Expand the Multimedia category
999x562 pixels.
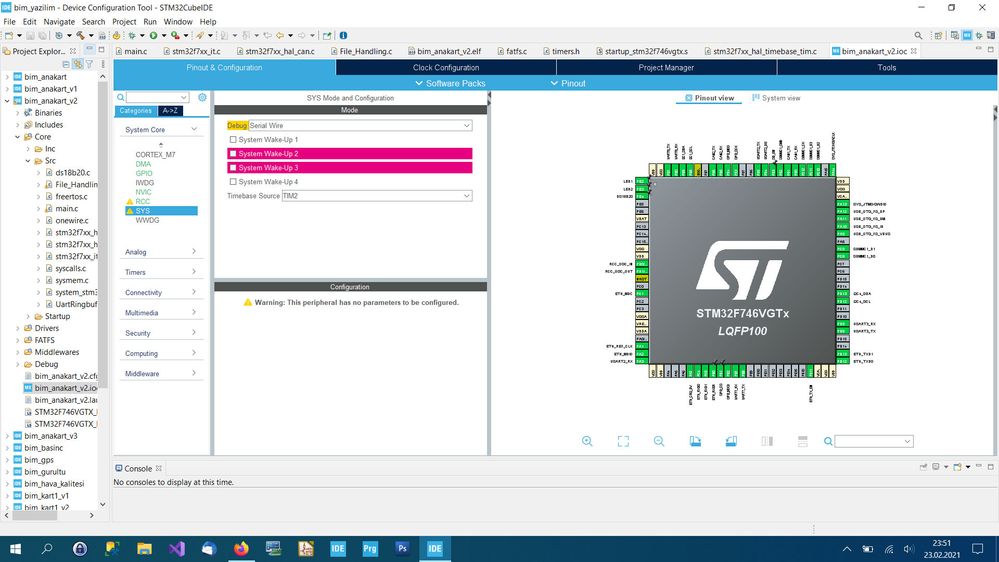[x=161, y=313]
